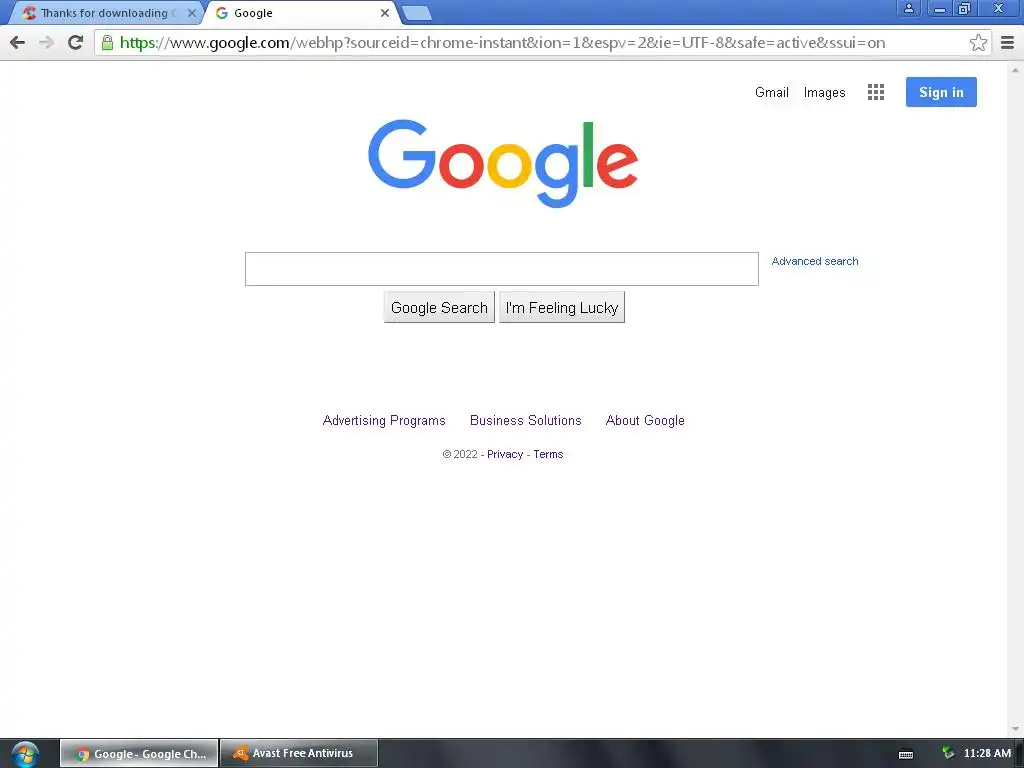Viewport: 1024px width, 768px height.
Task: Select Google Chrome taskbar button
Action: pyautogui.click(x=139, y=754)
